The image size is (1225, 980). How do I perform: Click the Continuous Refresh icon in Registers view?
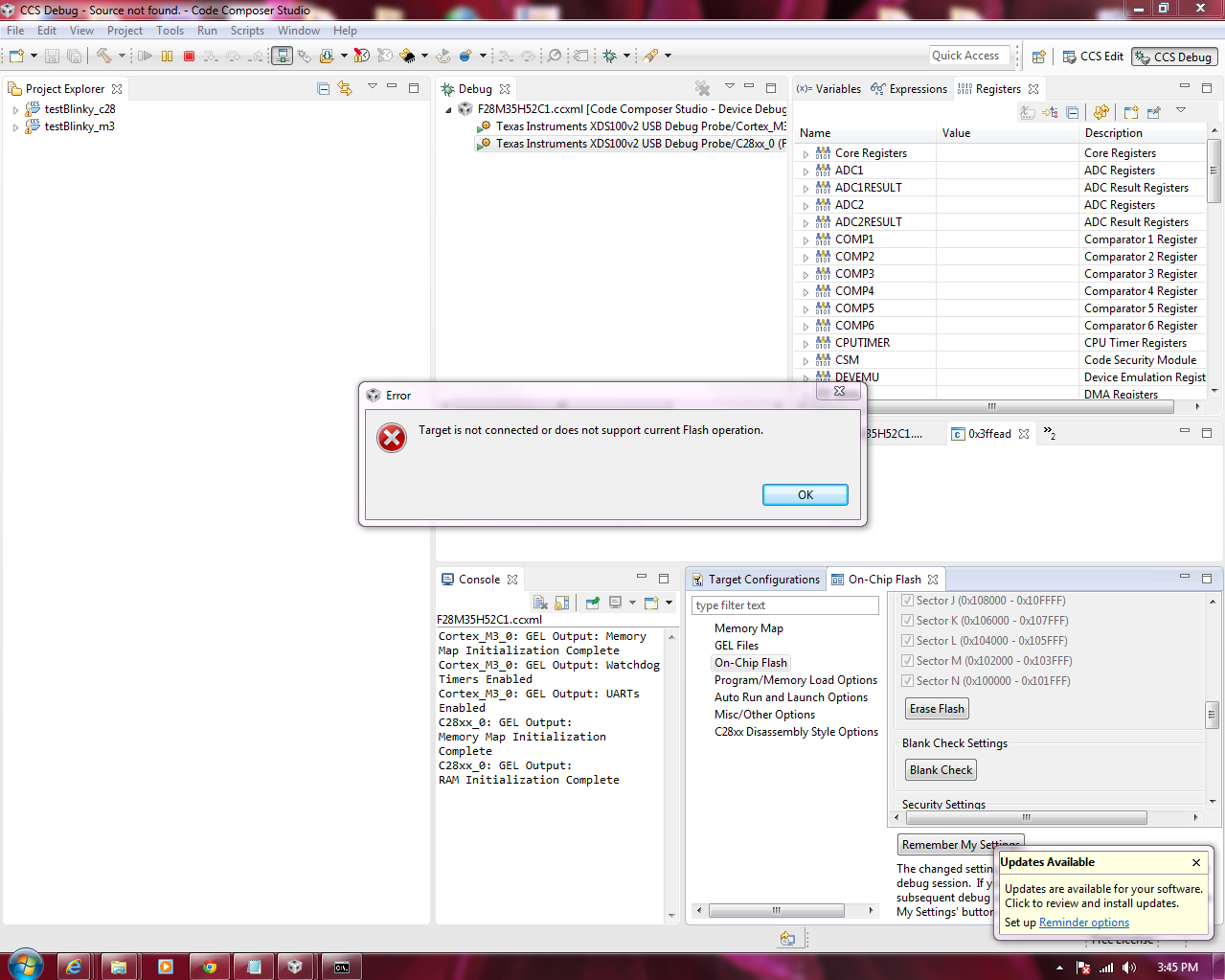coord(1101,112)
